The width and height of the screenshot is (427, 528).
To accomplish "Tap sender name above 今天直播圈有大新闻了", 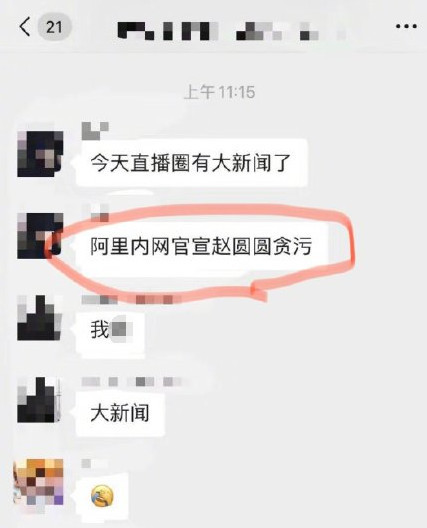I will pos(95,131).
